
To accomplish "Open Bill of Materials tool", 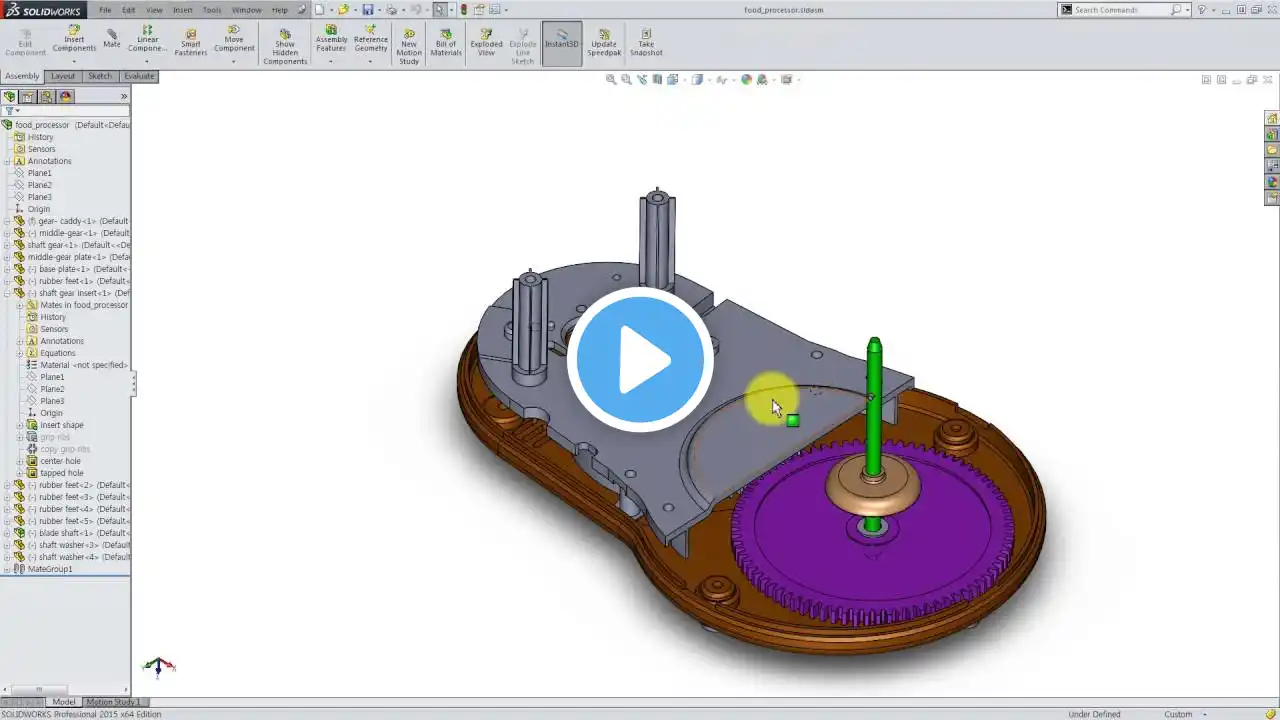I will point(446,42).
